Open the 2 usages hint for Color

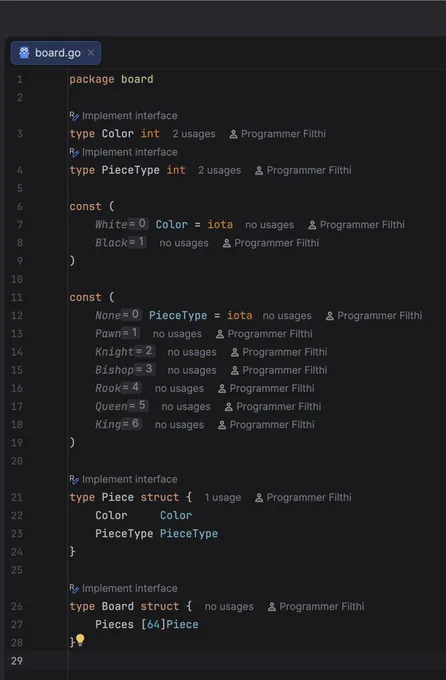point(194,134)
